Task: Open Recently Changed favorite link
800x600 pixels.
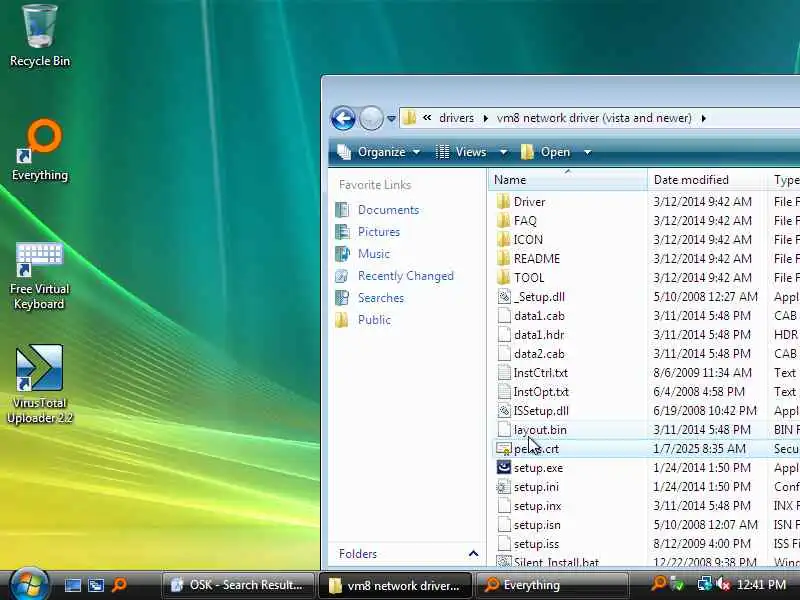Action: pos(406,276)
